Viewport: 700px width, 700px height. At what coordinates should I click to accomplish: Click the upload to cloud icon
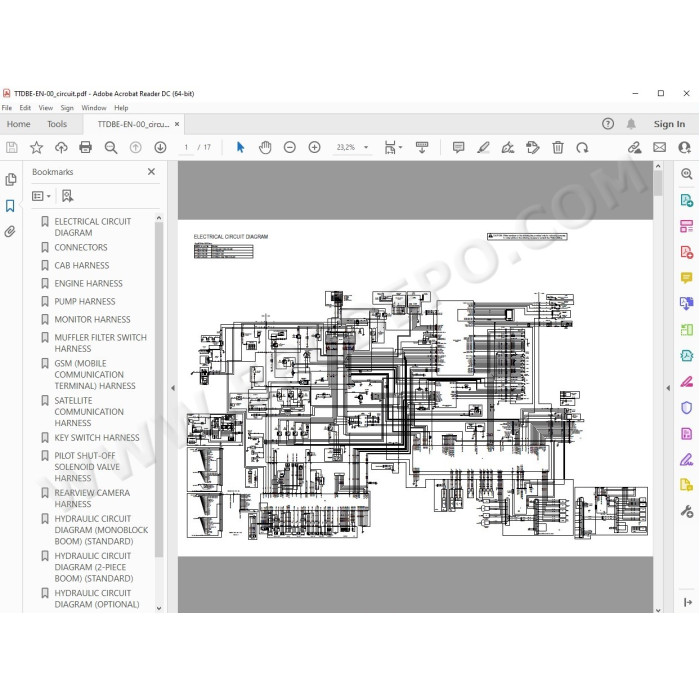tap(61, 147)
